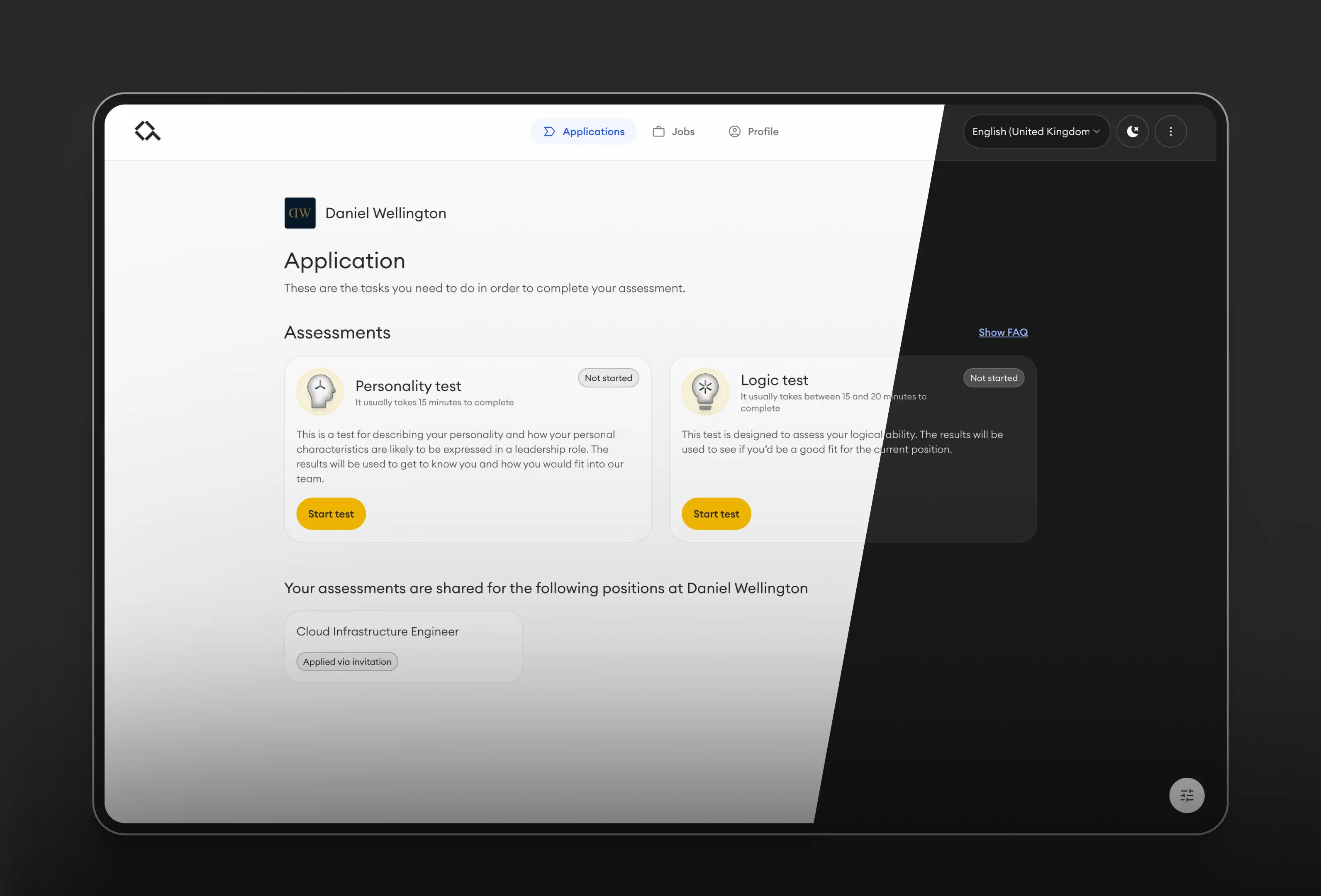Viewport: 1321px width, 896px height.
Task: Start the Logic test
Action: point(716,514)
